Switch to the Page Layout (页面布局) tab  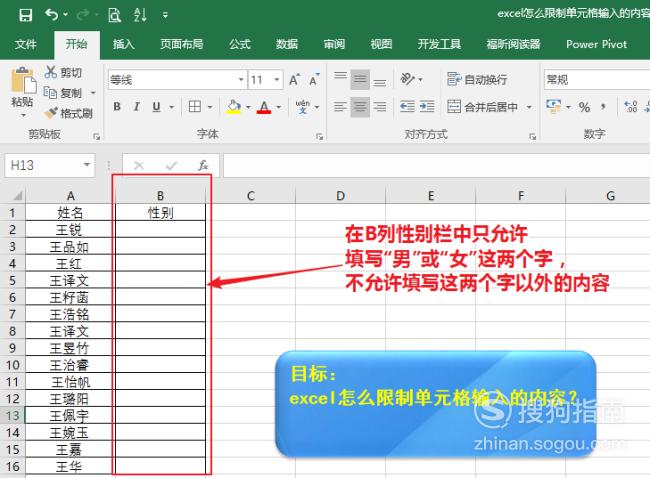click(182, 44)
